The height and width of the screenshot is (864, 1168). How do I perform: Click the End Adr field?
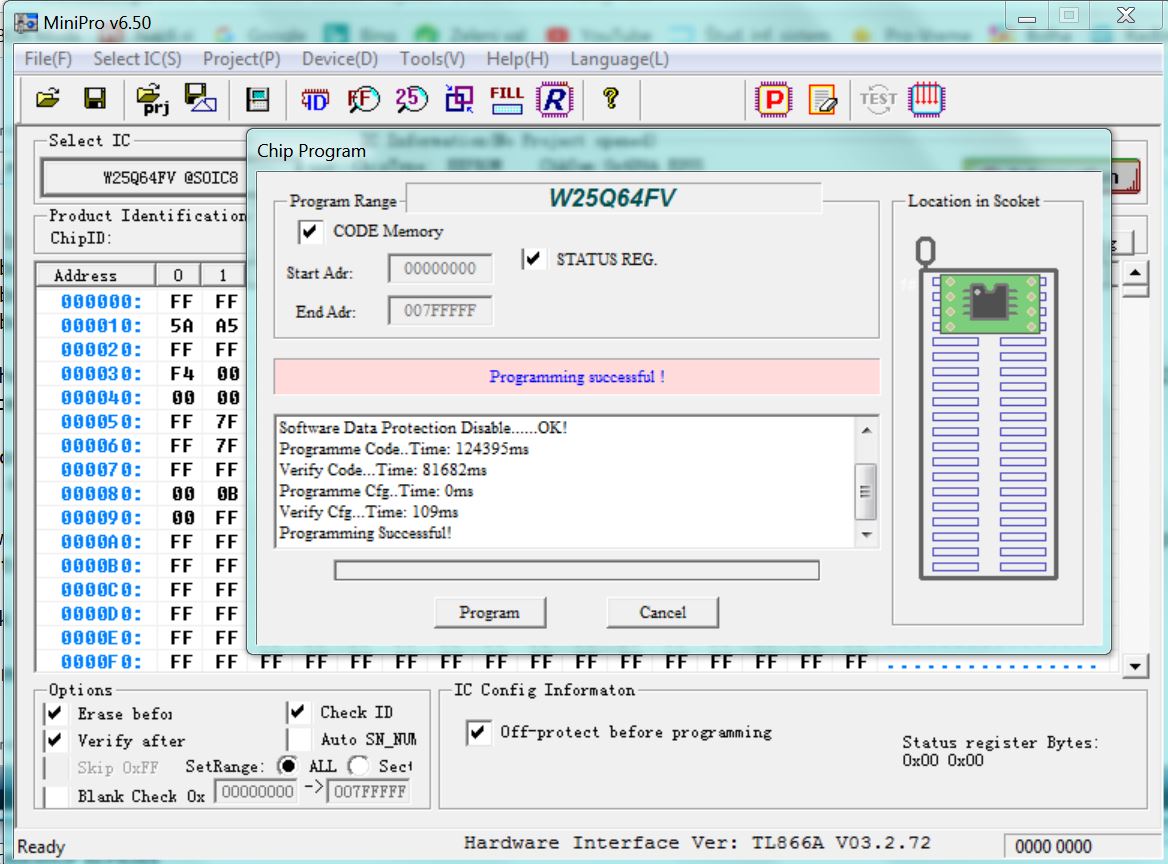[439, 311]
